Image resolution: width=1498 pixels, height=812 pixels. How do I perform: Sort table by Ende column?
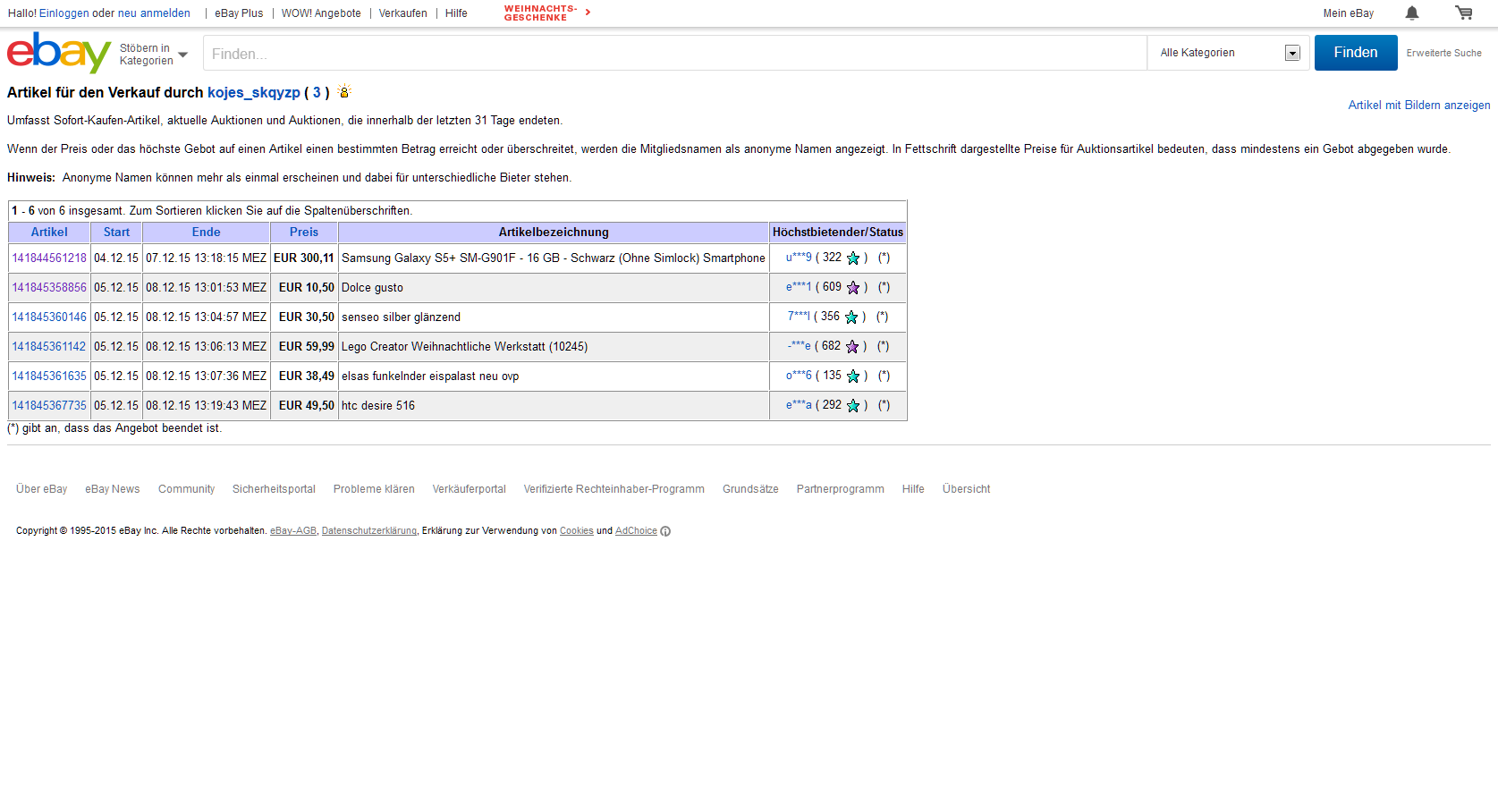coord(206,232)
